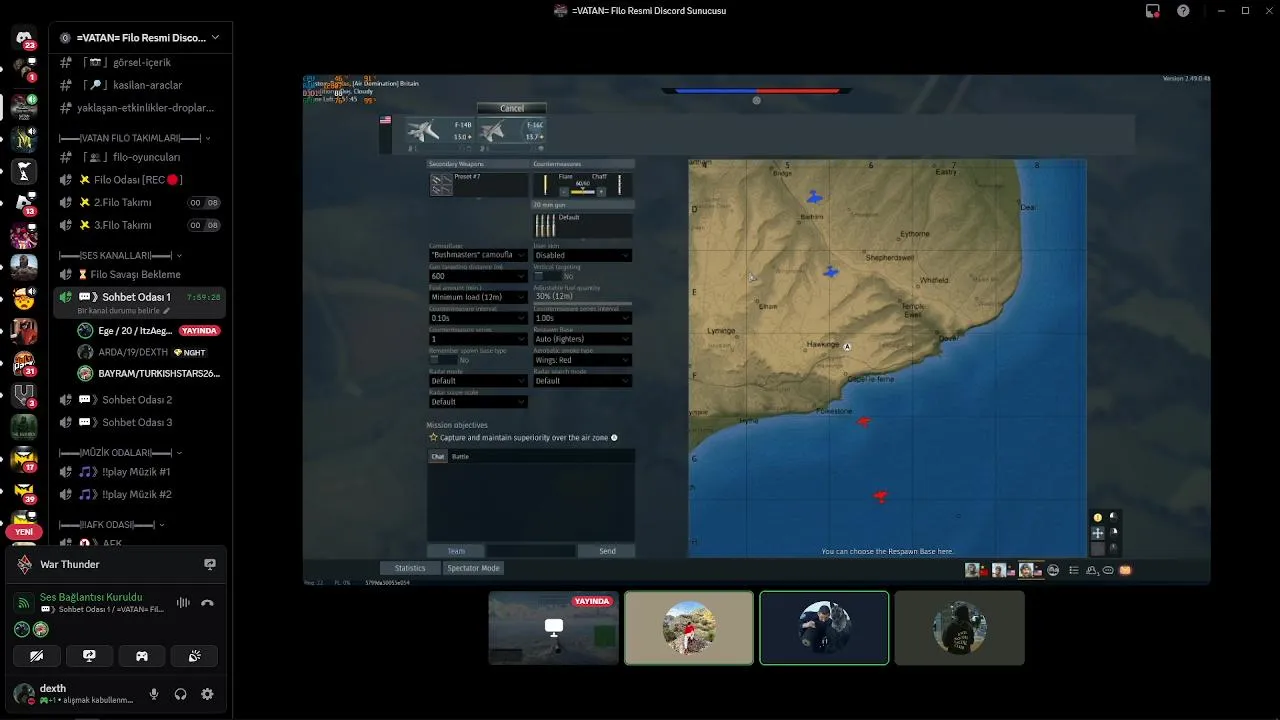
Task: Turn on camera in voice panel
Action: (x=37, y=656)
